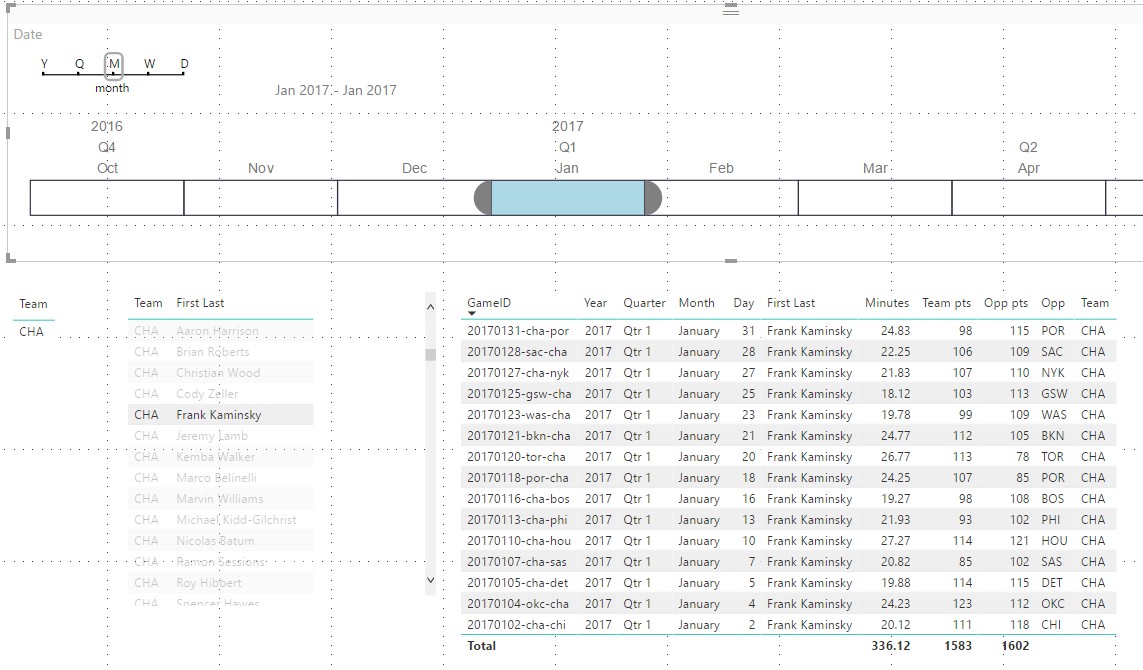Viewport: 1143px width, 670px height.
Task: Sort by Minutes column header
Action: [x=887, y=303]
